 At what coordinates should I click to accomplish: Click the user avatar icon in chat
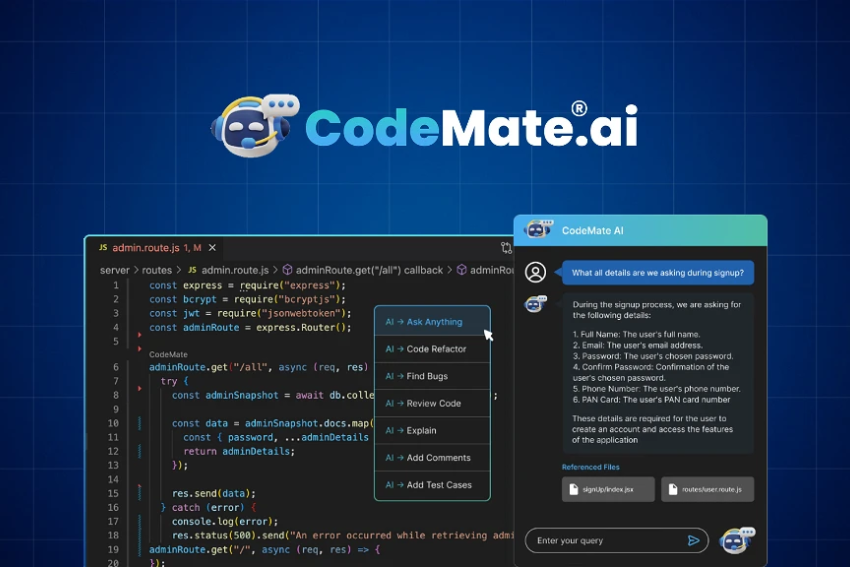click(535, 272)
